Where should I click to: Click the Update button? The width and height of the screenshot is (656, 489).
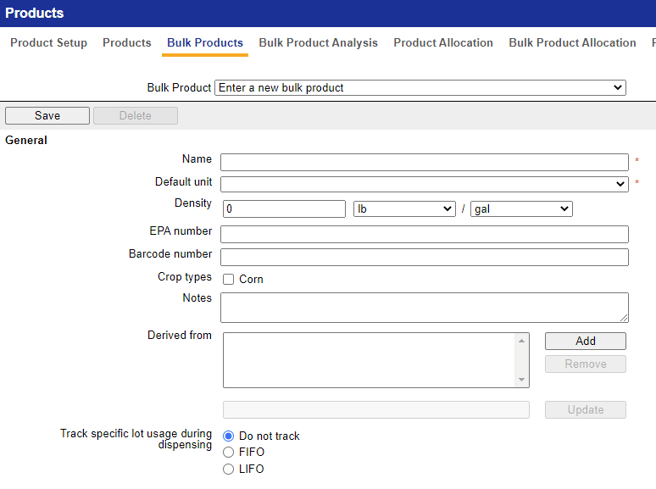(x=585, y=410)
